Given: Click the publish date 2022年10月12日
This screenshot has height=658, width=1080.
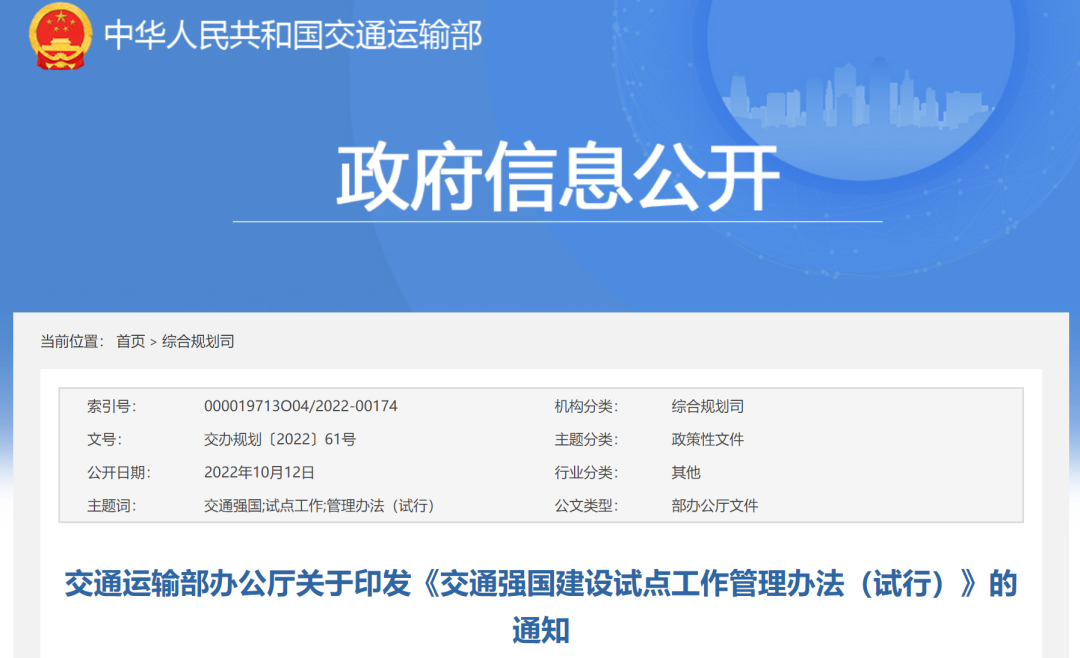Looking at the screenshot, I should [x=259, y=472].
